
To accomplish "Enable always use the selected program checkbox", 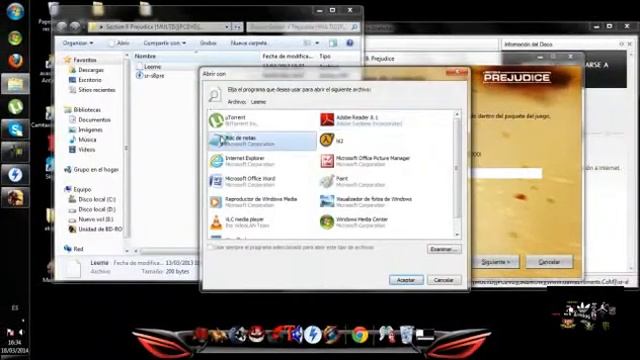I will (x=210, y=247).
